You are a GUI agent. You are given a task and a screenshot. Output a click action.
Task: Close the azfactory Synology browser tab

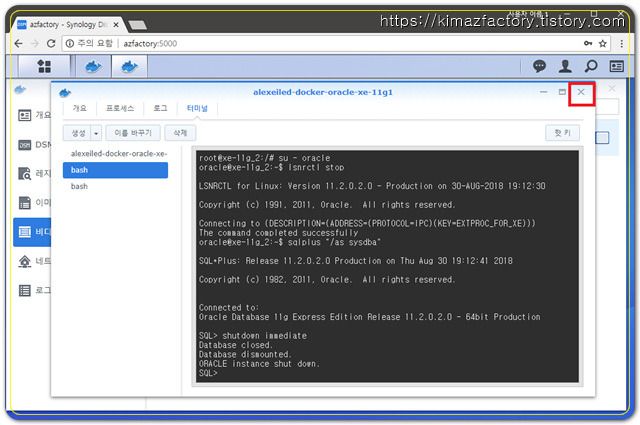(x=116, y=25)
